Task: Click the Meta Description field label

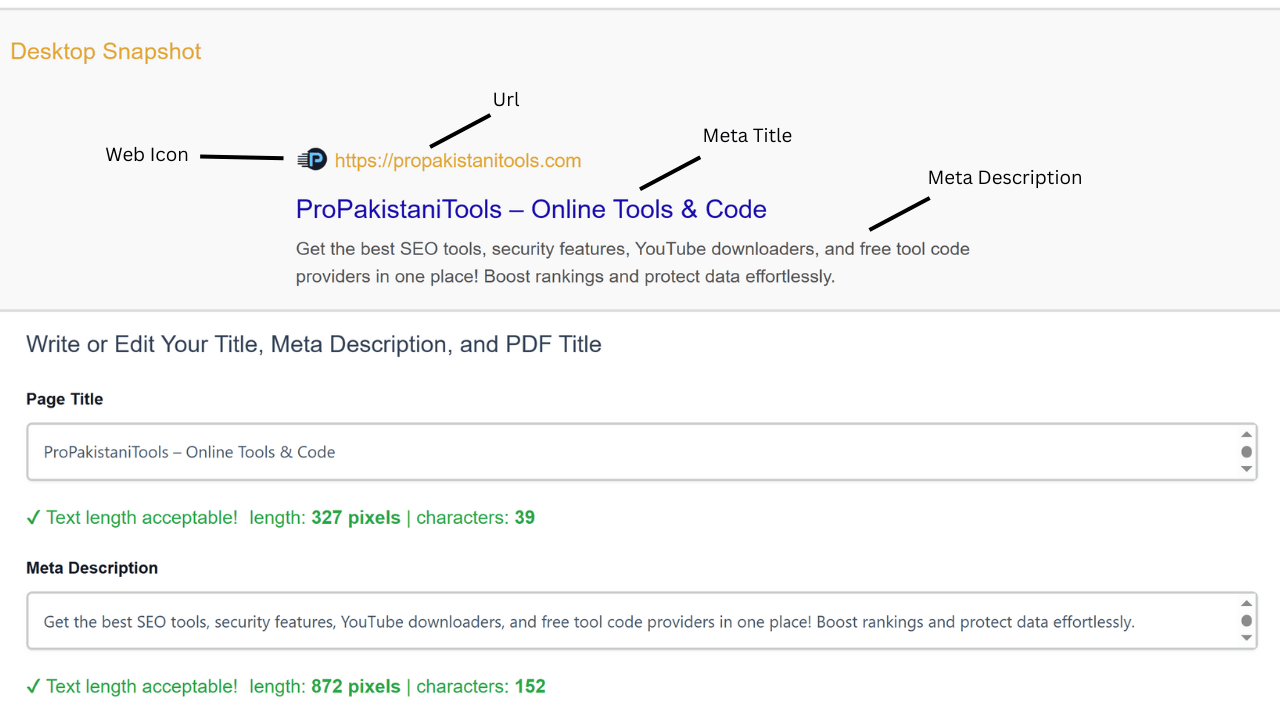Action: [x=92, y=568]
